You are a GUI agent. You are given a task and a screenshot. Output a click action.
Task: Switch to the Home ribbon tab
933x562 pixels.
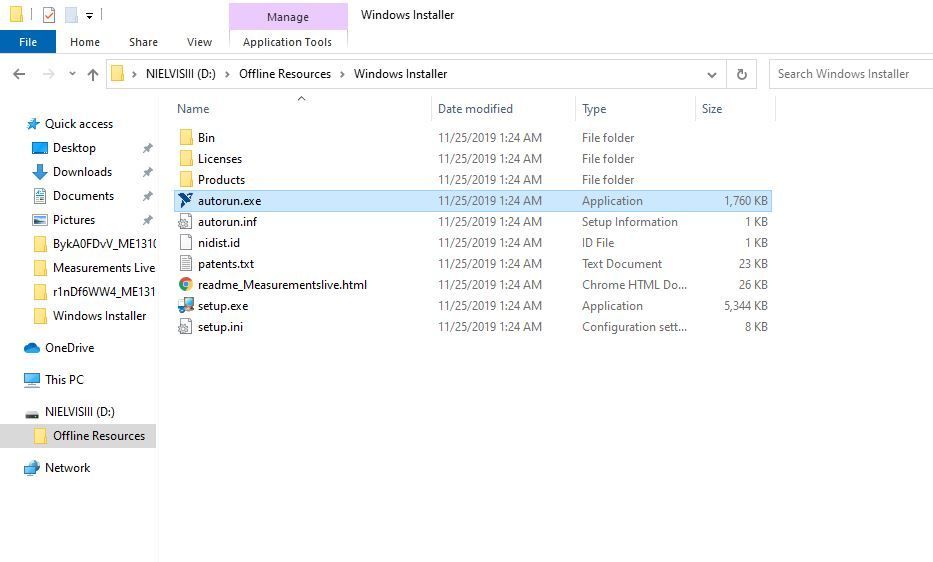tap(84, 42)
